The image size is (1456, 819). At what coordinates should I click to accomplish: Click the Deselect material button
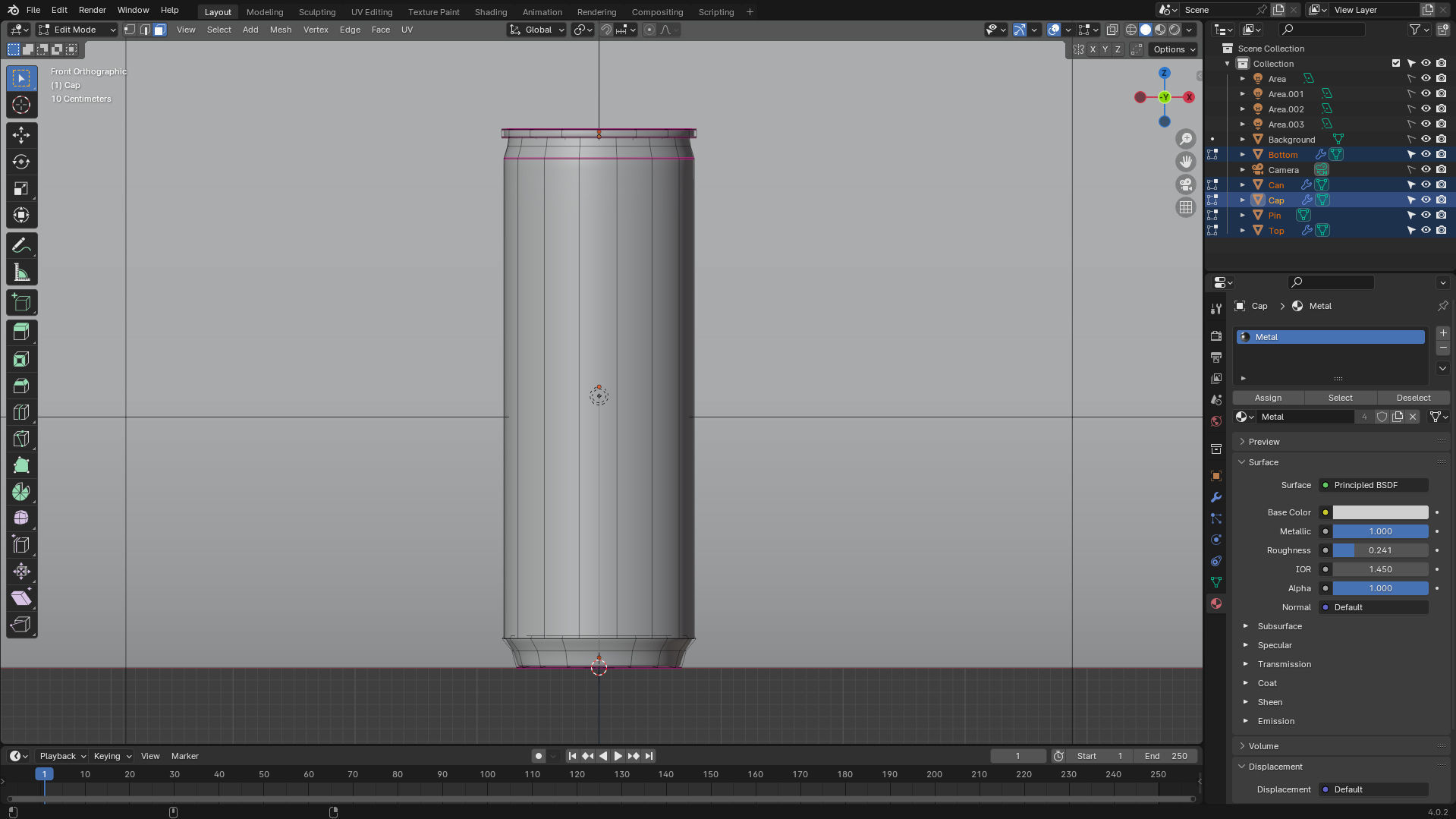click(x=1414, y=398)
